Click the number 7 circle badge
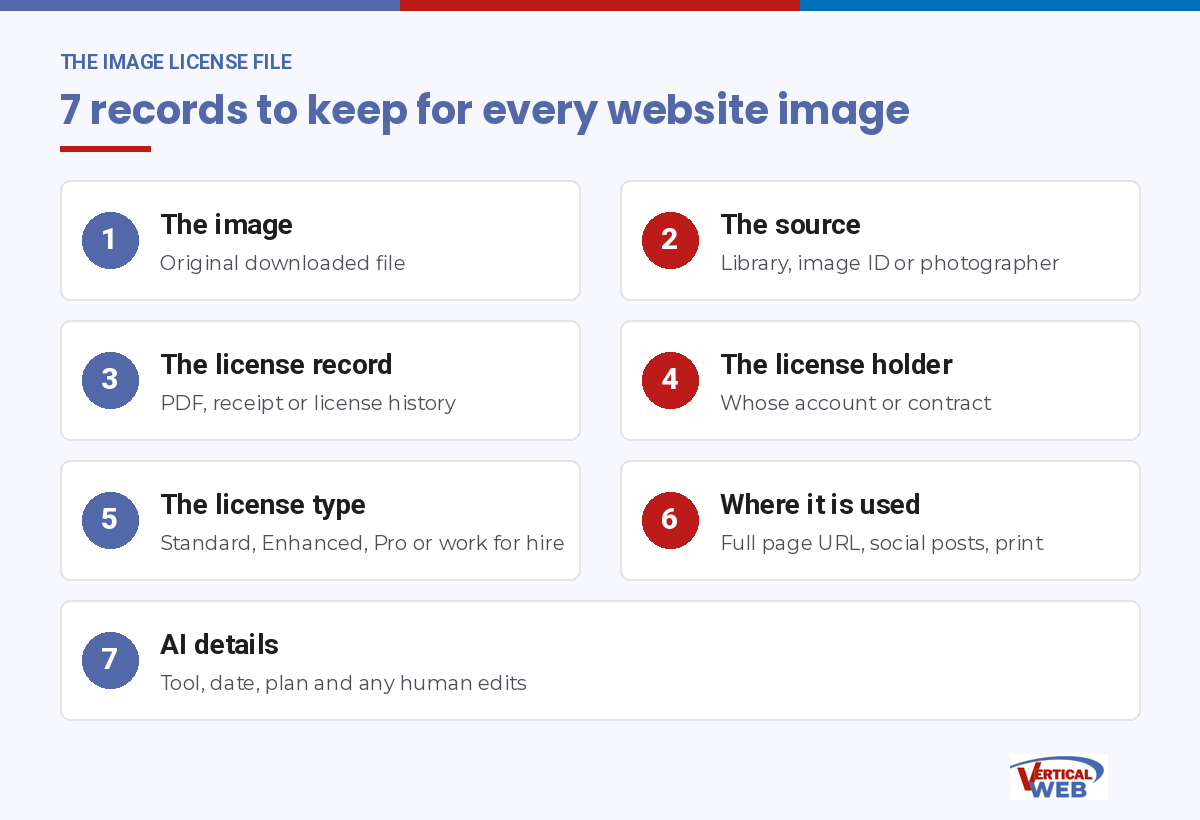The width and height of the screenshot is (1200, 820). [110, 660]
